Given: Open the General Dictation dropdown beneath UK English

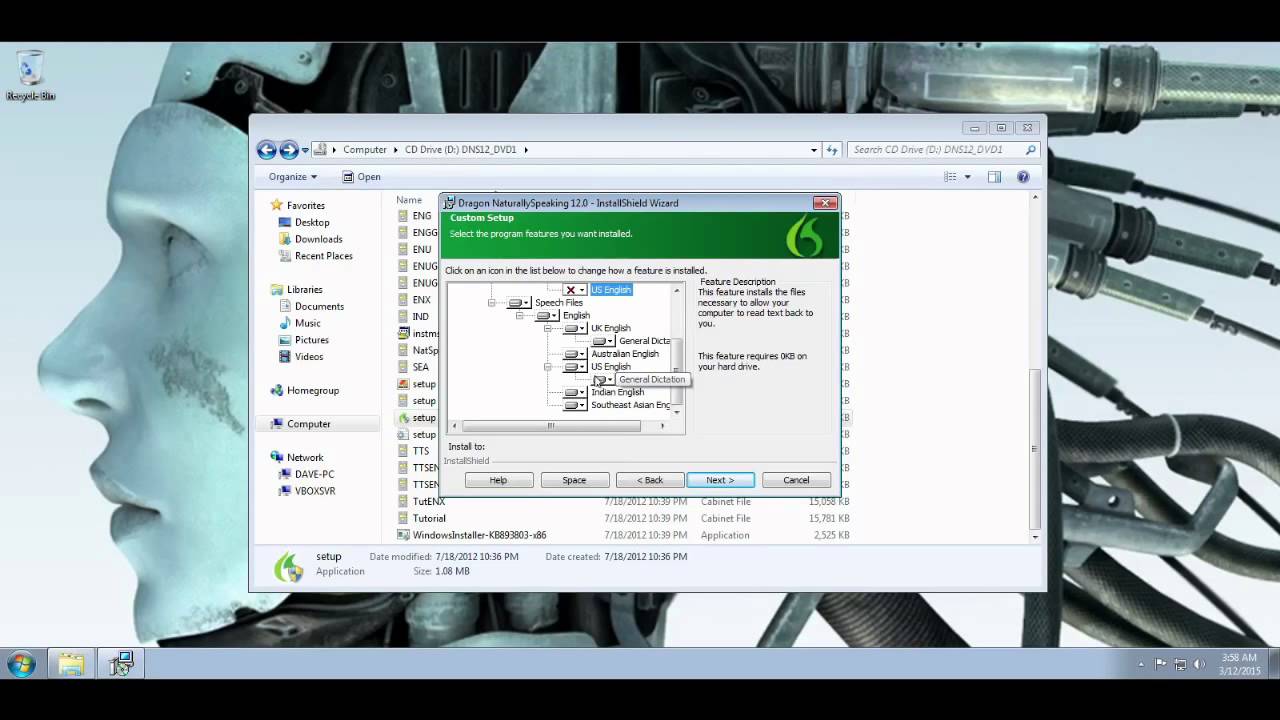Looking at the screenshot, I should point(603,342).
